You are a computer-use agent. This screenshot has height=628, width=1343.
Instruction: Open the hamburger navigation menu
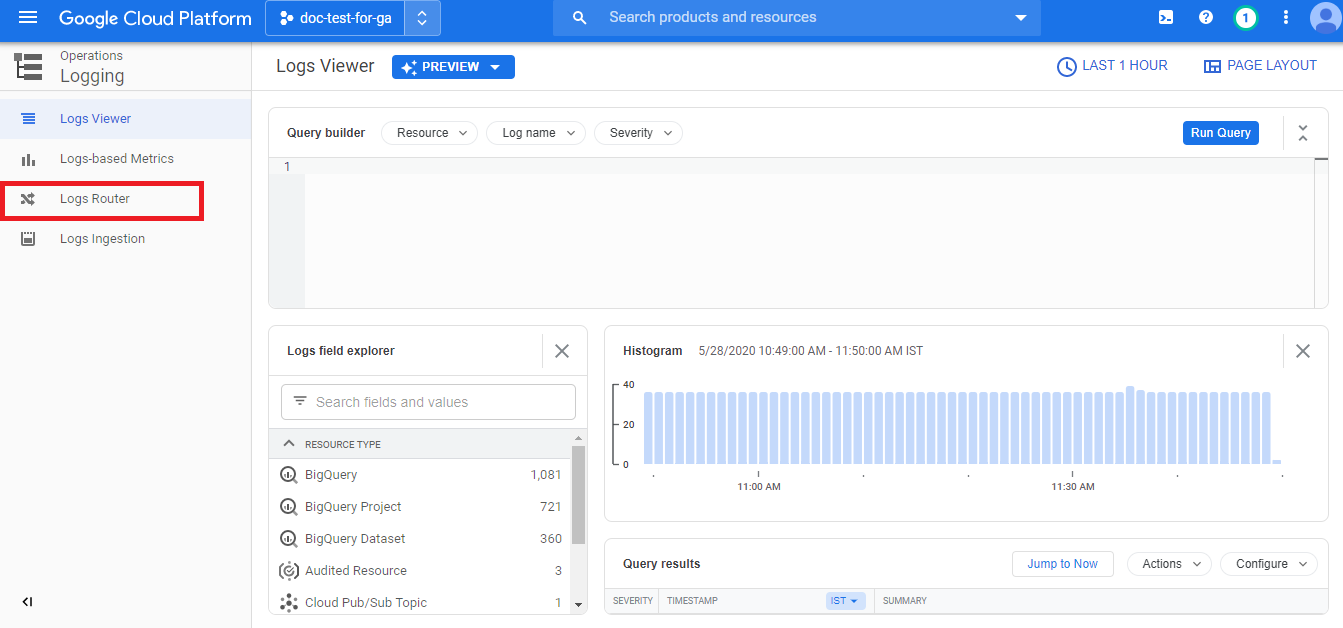pos(28,18)
